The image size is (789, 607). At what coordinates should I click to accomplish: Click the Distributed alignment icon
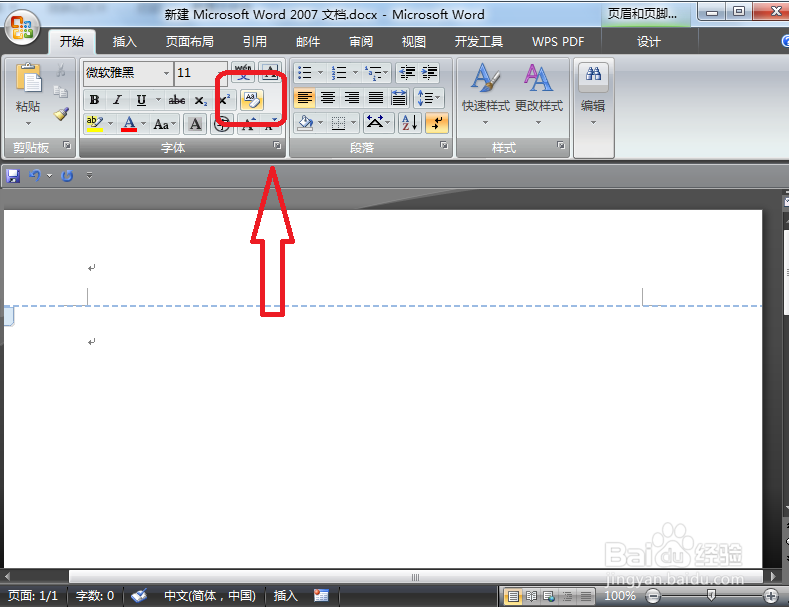coord(399,98)
